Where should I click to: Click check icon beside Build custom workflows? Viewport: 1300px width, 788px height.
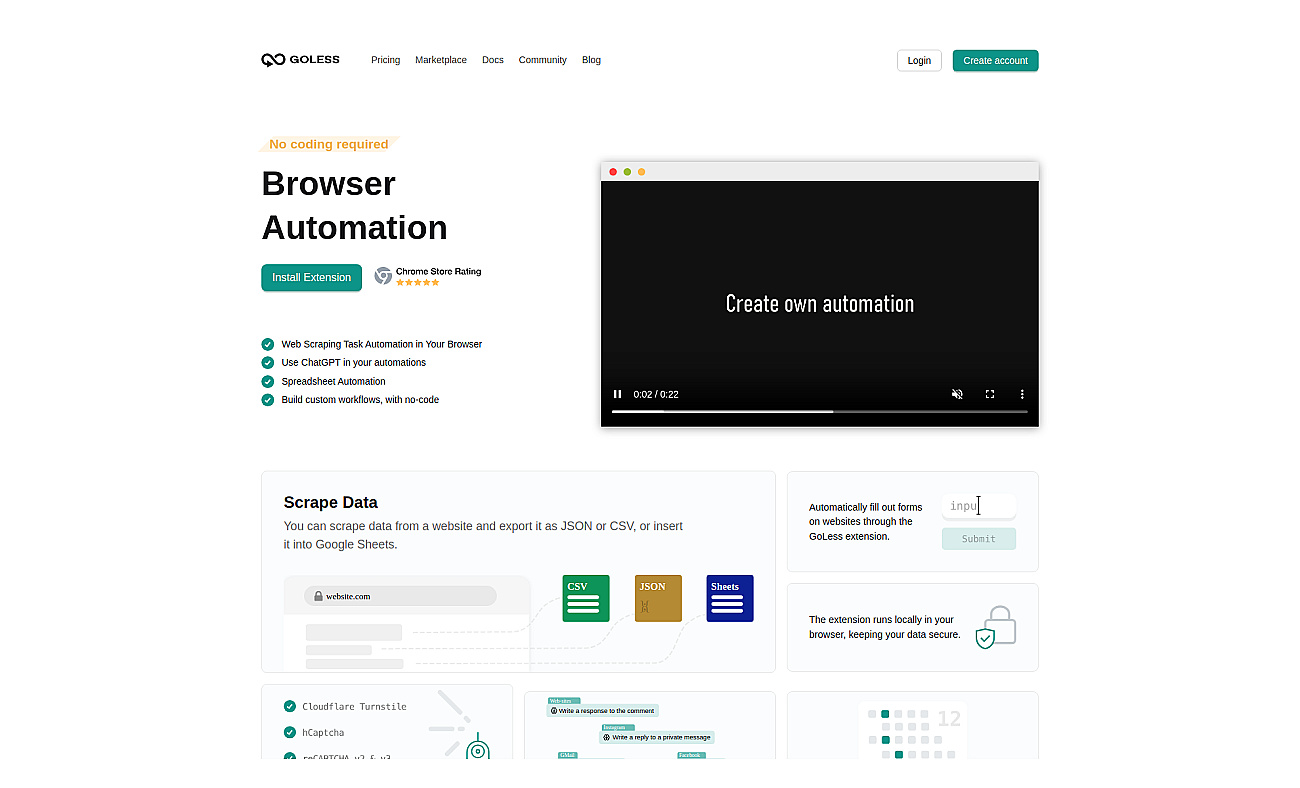267,400
